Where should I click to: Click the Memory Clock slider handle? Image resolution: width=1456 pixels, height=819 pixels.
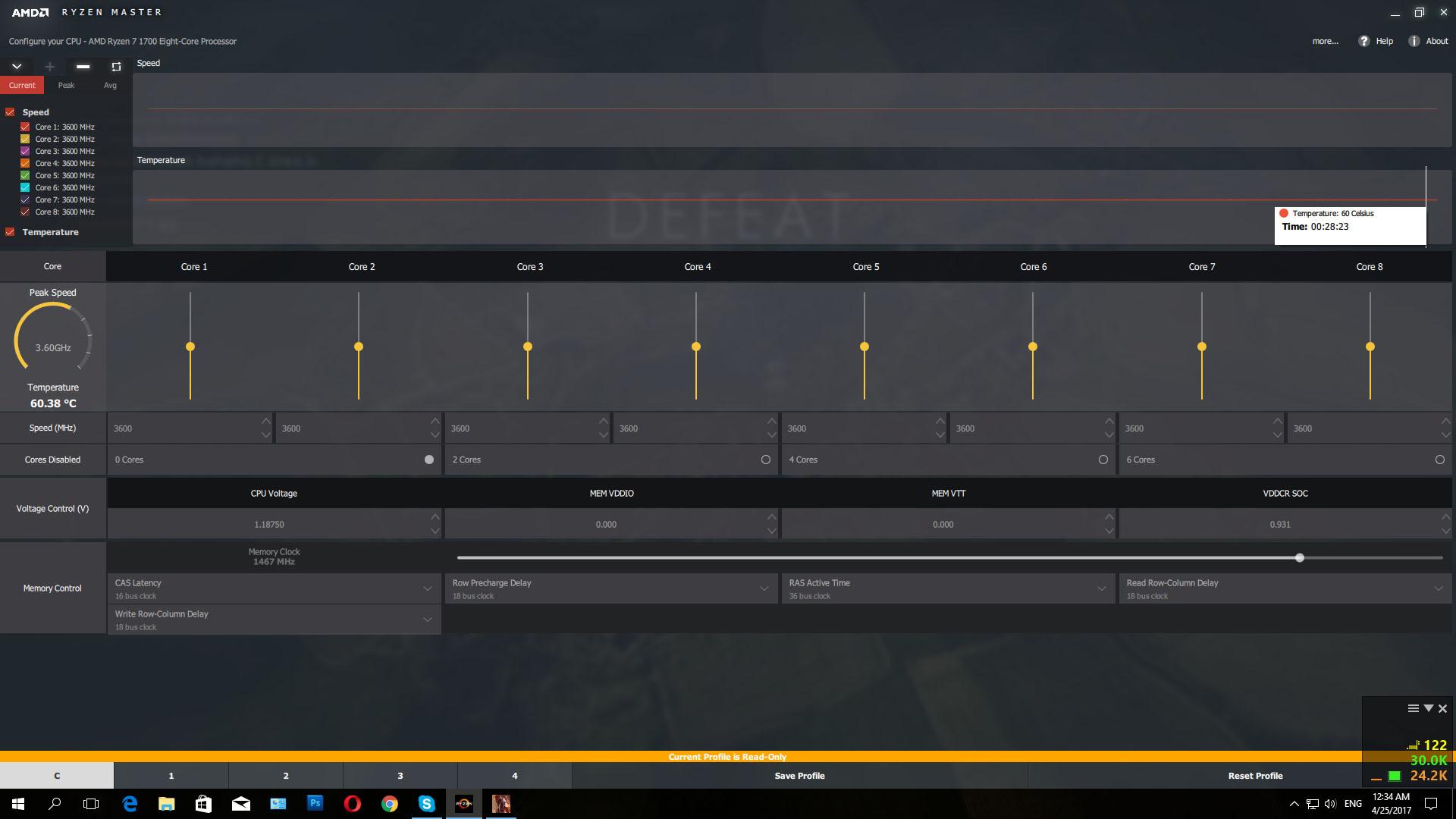tap(1300, 558)
